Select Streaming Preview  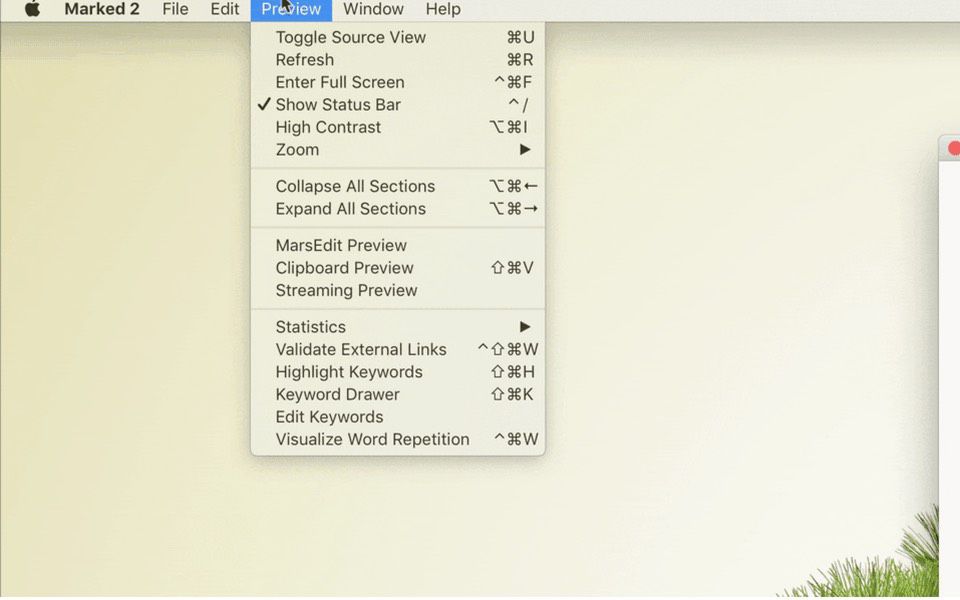pyautogui.click(x=398, y=290)
